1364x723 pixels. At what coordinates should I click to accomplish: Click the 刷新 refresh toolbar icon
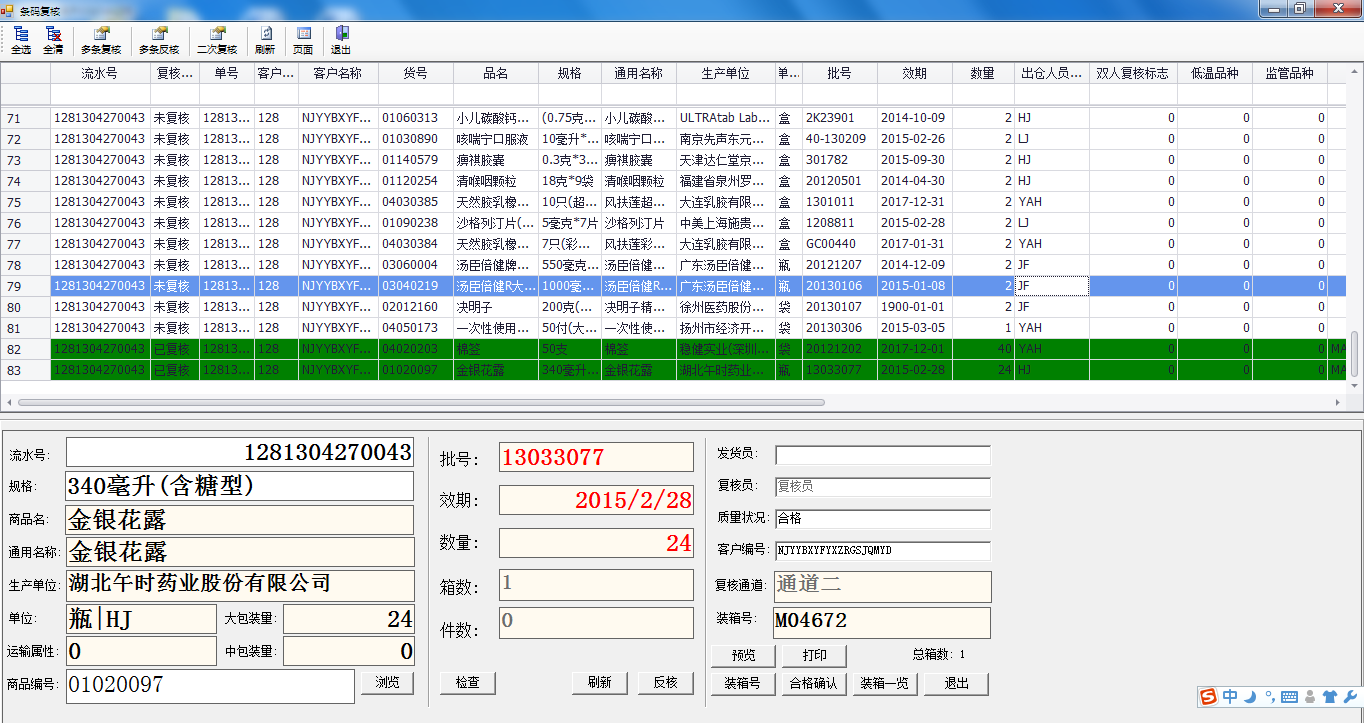[265, 40]
